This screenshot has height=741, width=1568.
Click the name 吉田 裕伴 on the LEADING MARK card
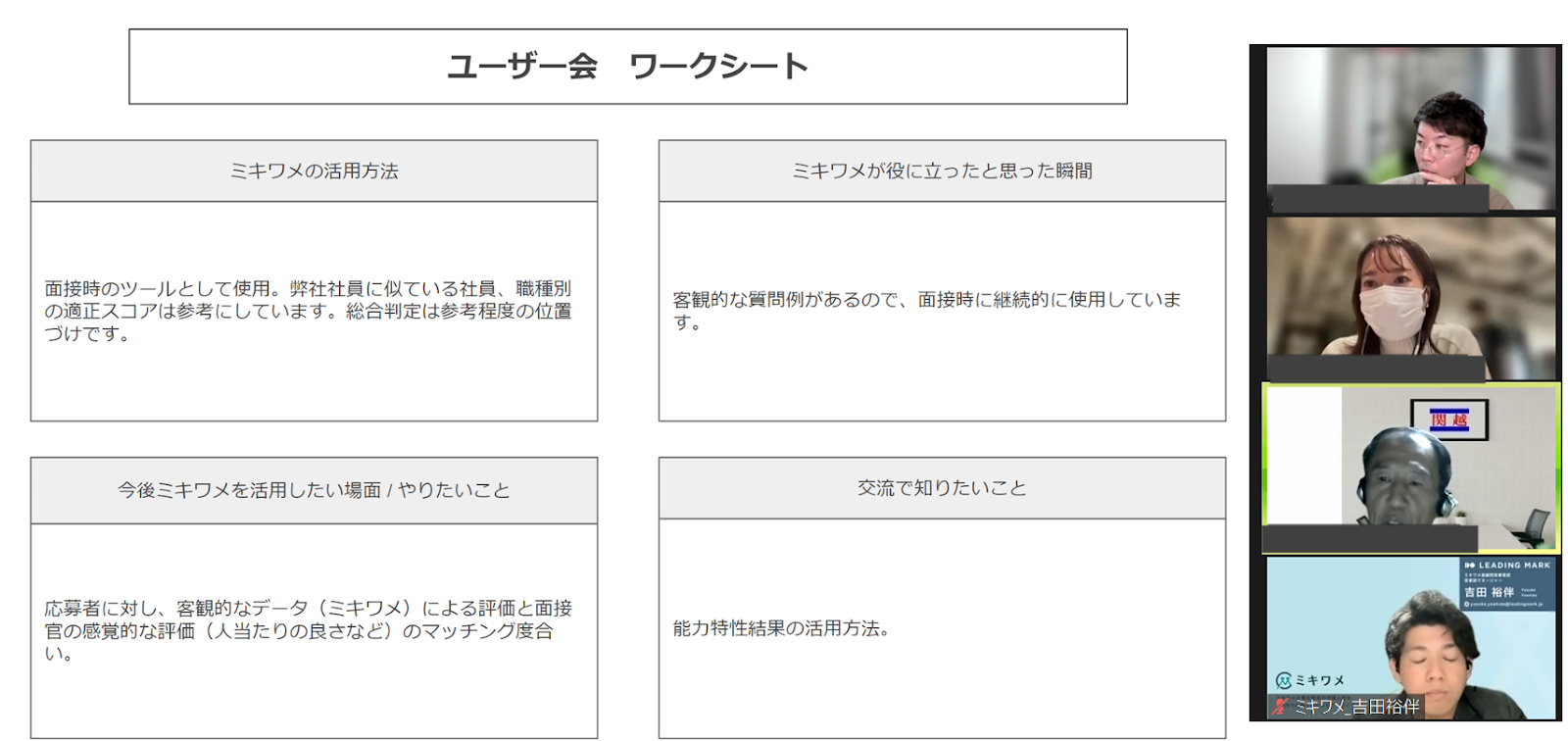1489,592
